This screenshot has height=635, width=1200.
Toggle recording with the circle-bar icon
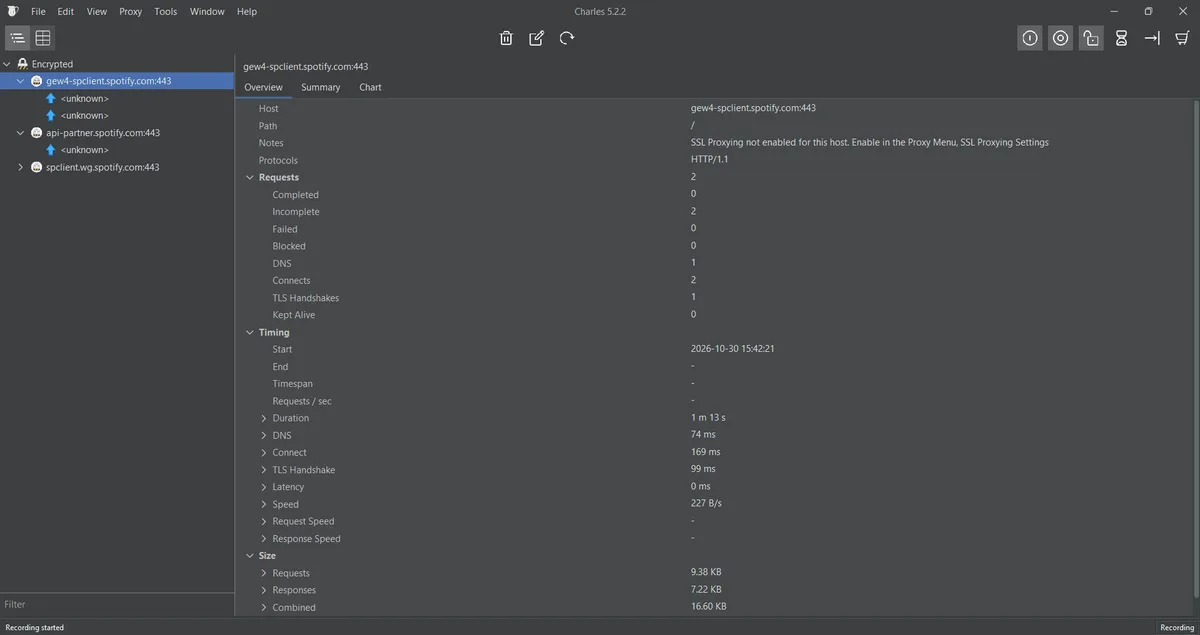[x=1030, y=38]
